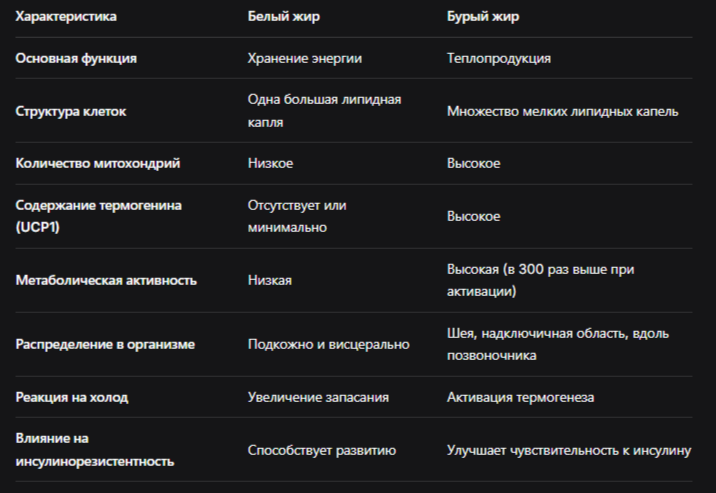Click the "Отсутствует или минимально" cell
The image size is (716, 493).
[296, 216]
